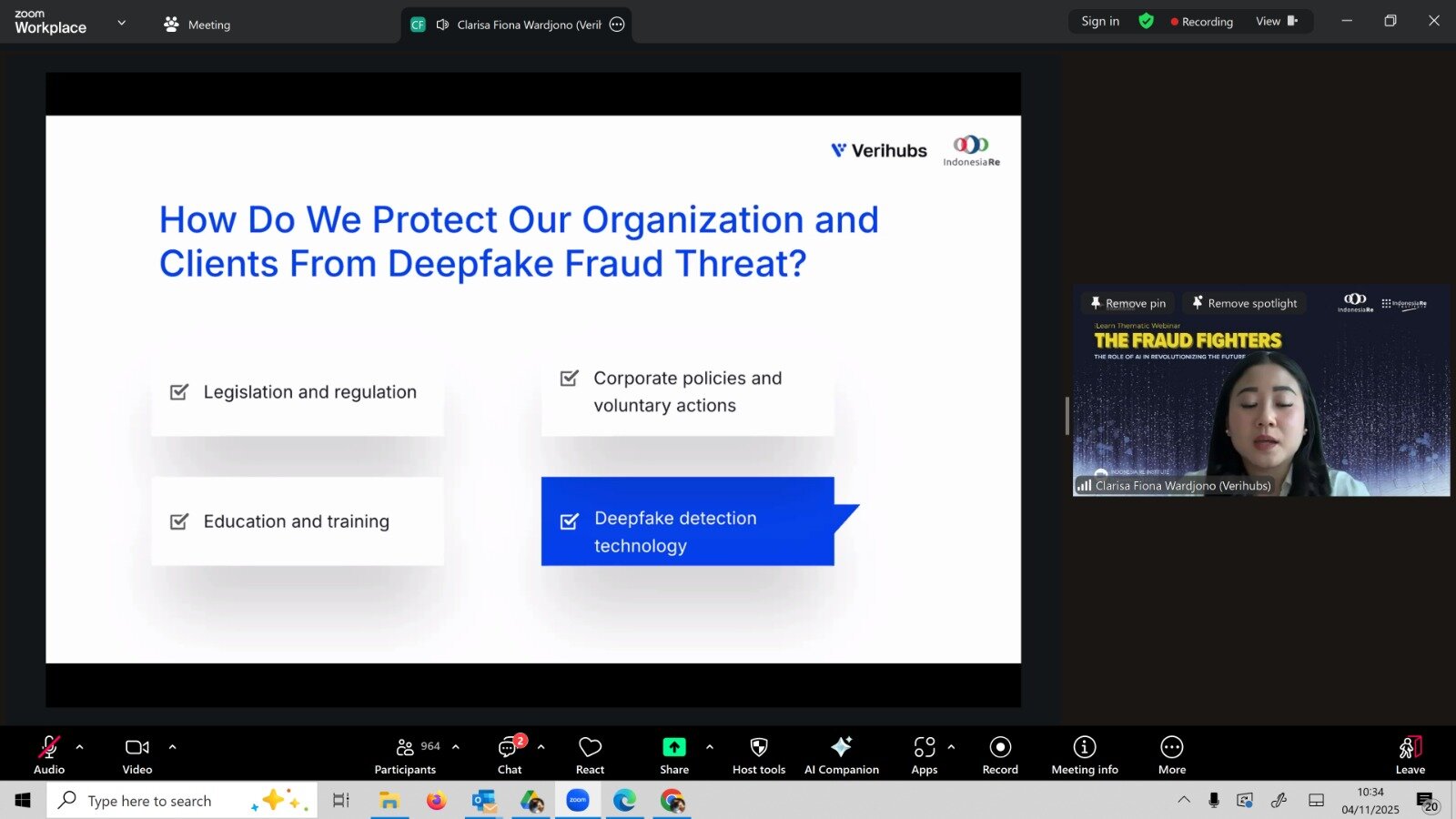Expand the audio options arrow
Screen dimensions: 1456x819
[x=80, y=747]
